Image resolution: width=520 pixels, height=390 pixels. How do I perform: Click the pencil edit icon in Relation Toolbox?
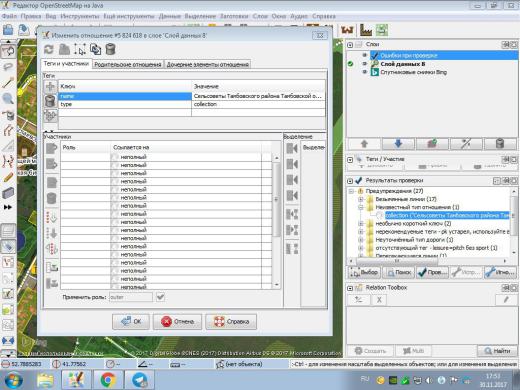pos(506,300)
